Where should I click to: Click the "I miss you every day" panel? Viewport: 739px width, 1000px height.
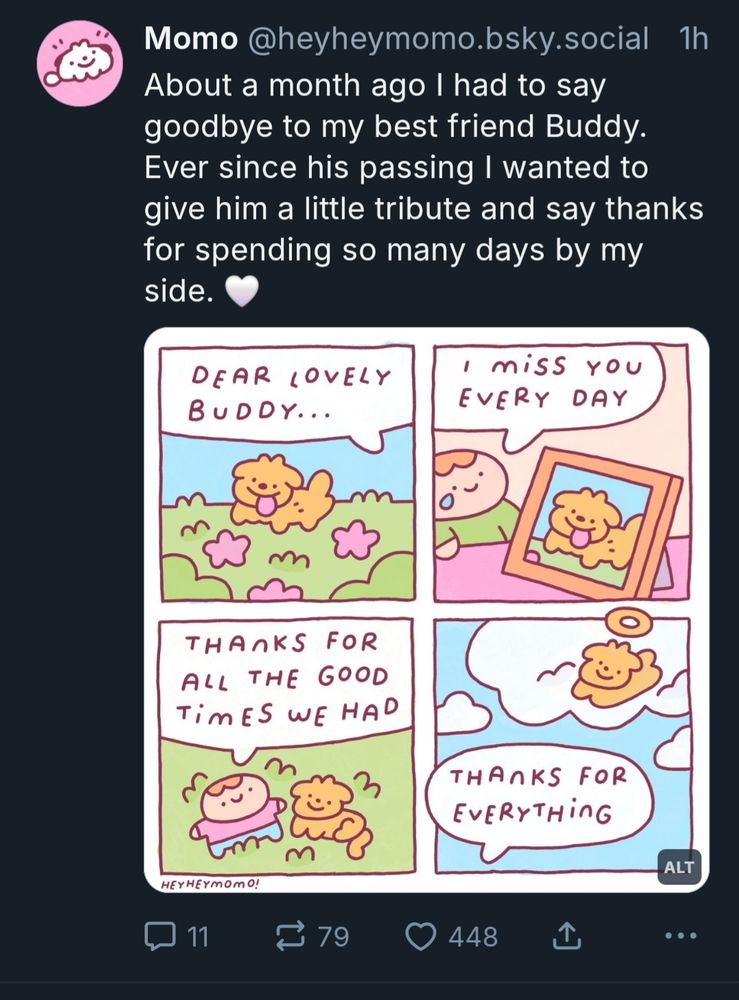(x=561, y=472)
